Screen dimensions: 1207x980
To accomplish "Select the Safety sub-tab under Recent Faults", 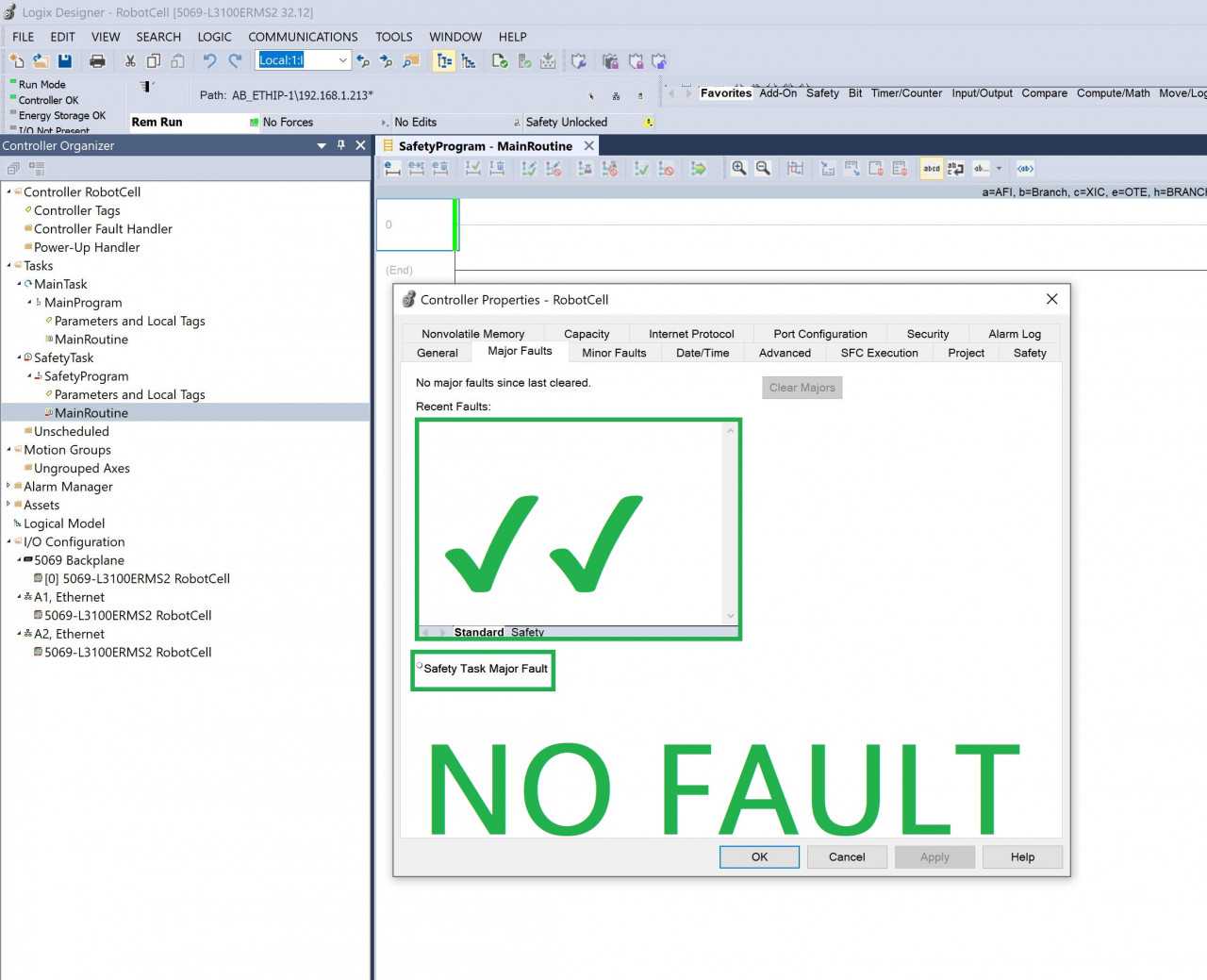I will click(527, 632).
